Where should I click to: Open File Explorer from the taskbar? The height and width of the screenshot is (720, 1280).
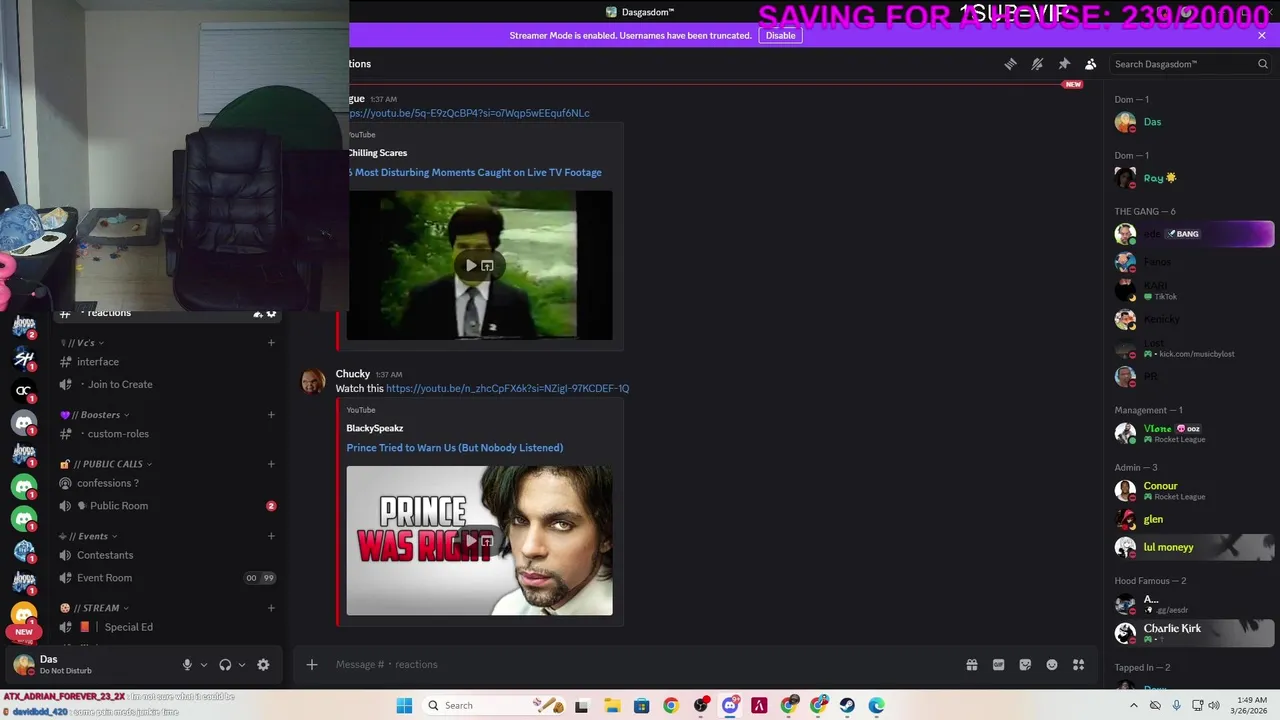tap(612, 705)
